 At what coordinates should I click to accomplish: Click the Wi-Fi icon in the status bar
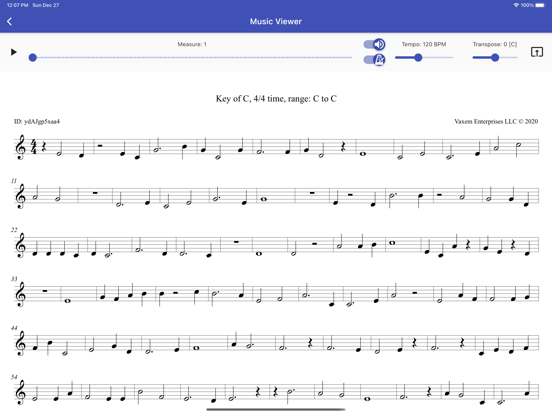[516, 5]
